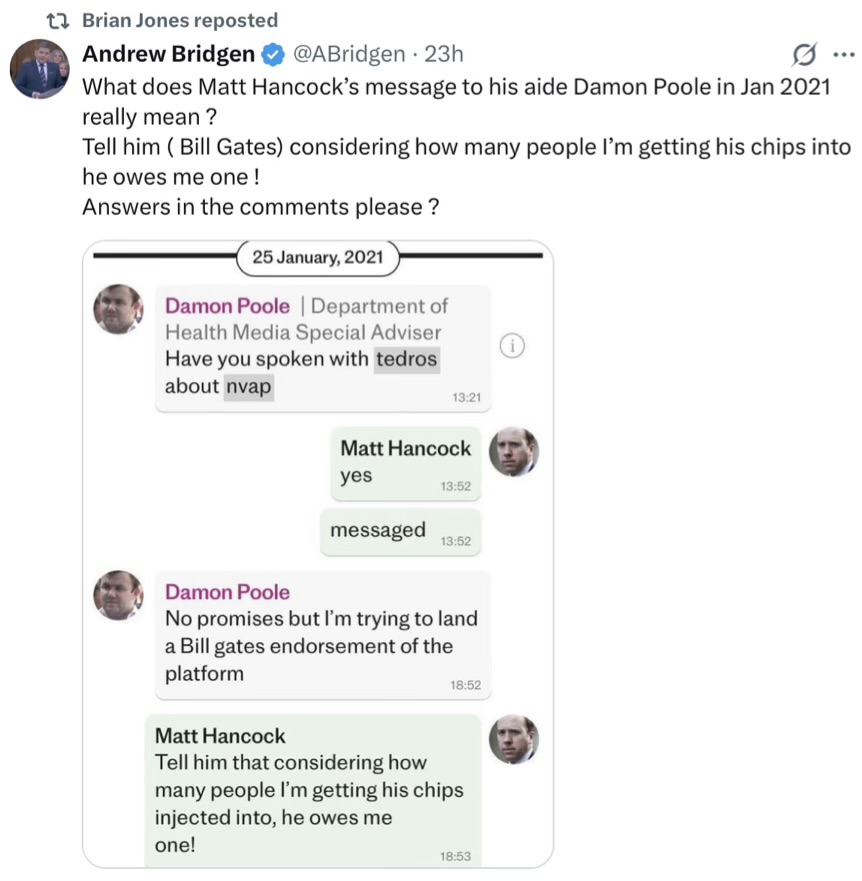
Task: Click the Grok slashed-circle icon
Action: point(802,54)
